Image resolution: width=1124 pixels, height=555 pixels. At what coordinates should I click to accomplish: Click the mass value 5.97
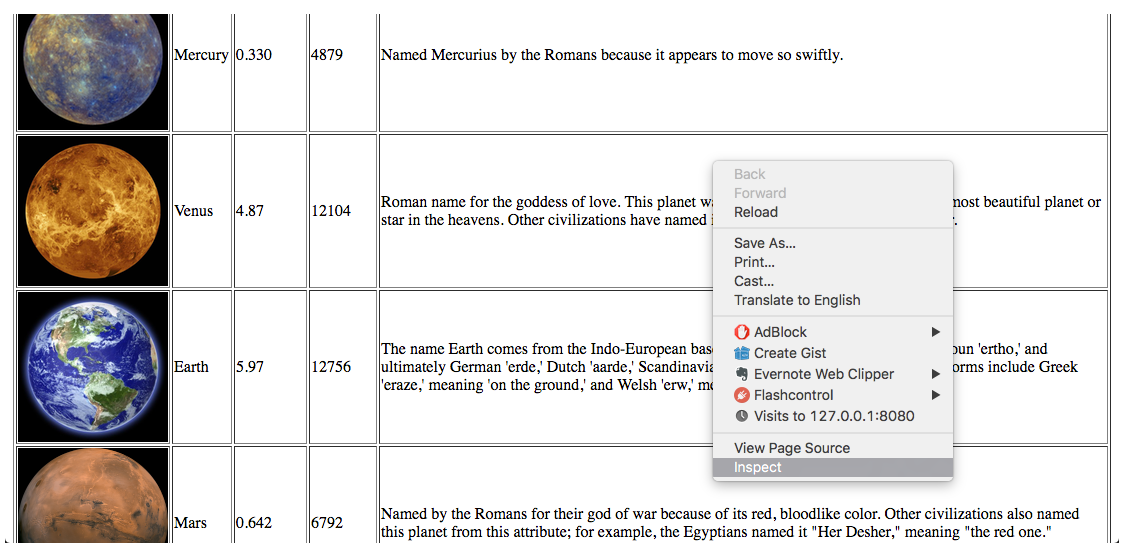[250, 367]
